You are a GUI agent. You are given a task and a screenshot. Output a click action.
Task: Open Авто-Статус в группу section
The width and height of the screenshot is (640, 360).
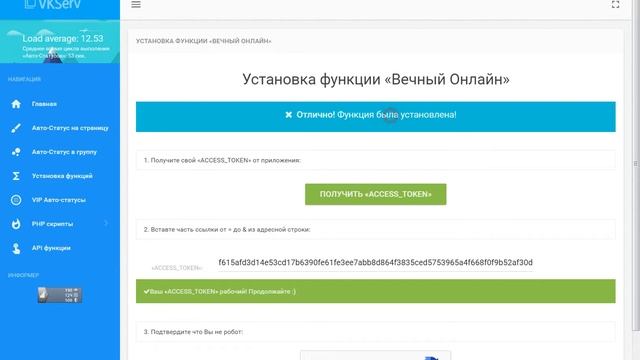tap(64, 152)
